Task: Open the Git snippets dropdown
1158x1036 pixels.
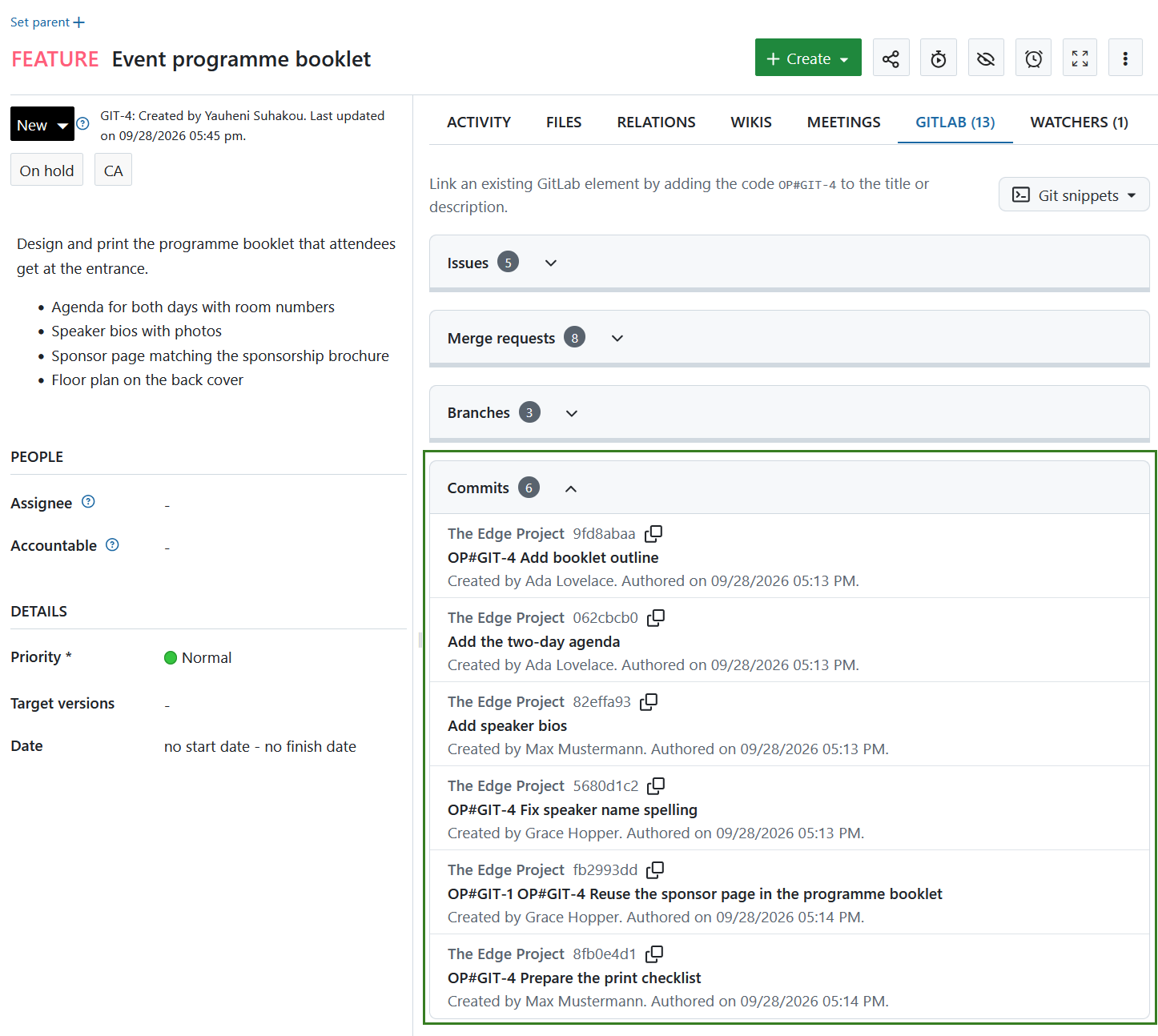Action: click(1074, 195)
